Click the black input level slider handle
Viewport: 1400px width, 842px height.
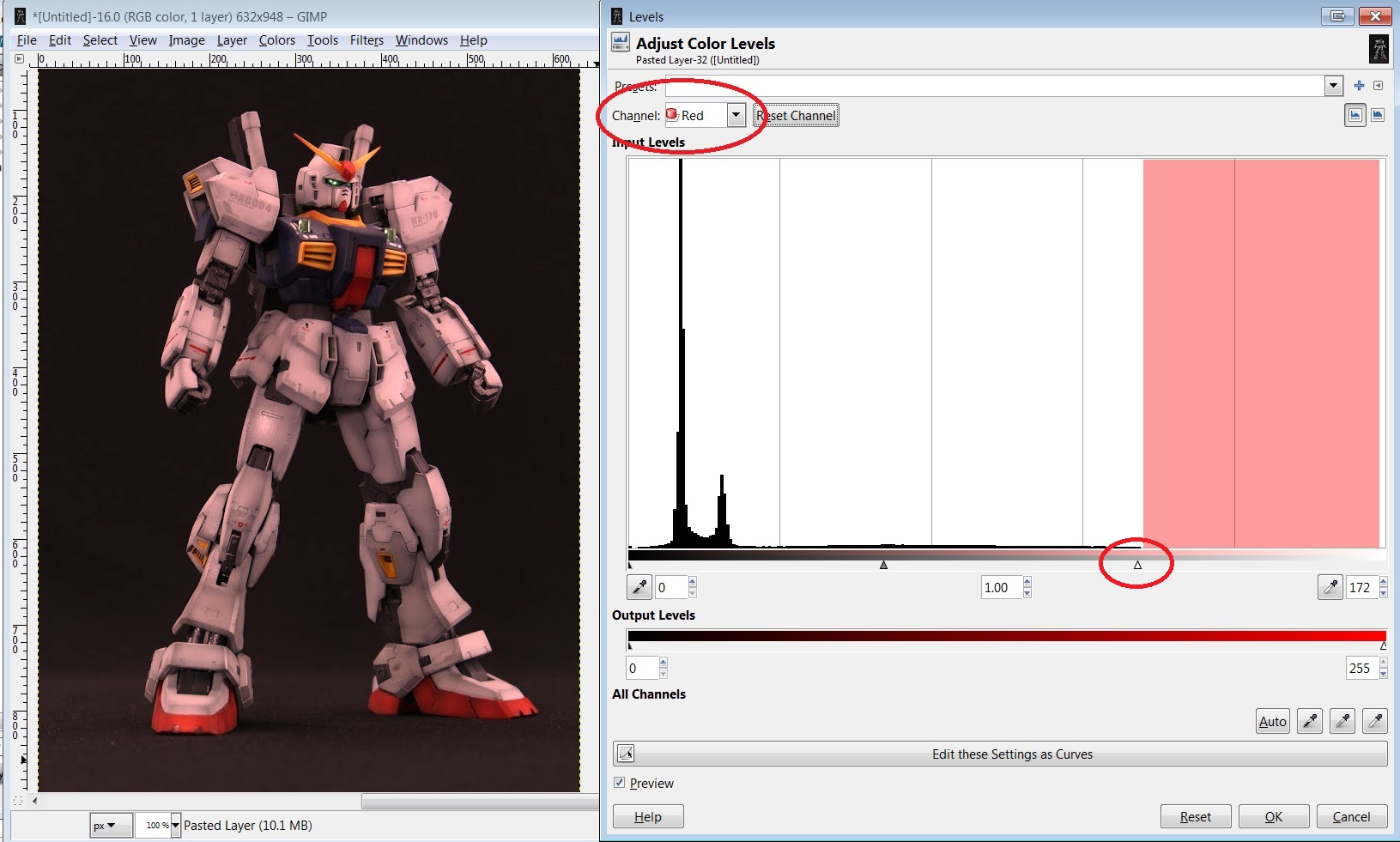coord(630,565)
